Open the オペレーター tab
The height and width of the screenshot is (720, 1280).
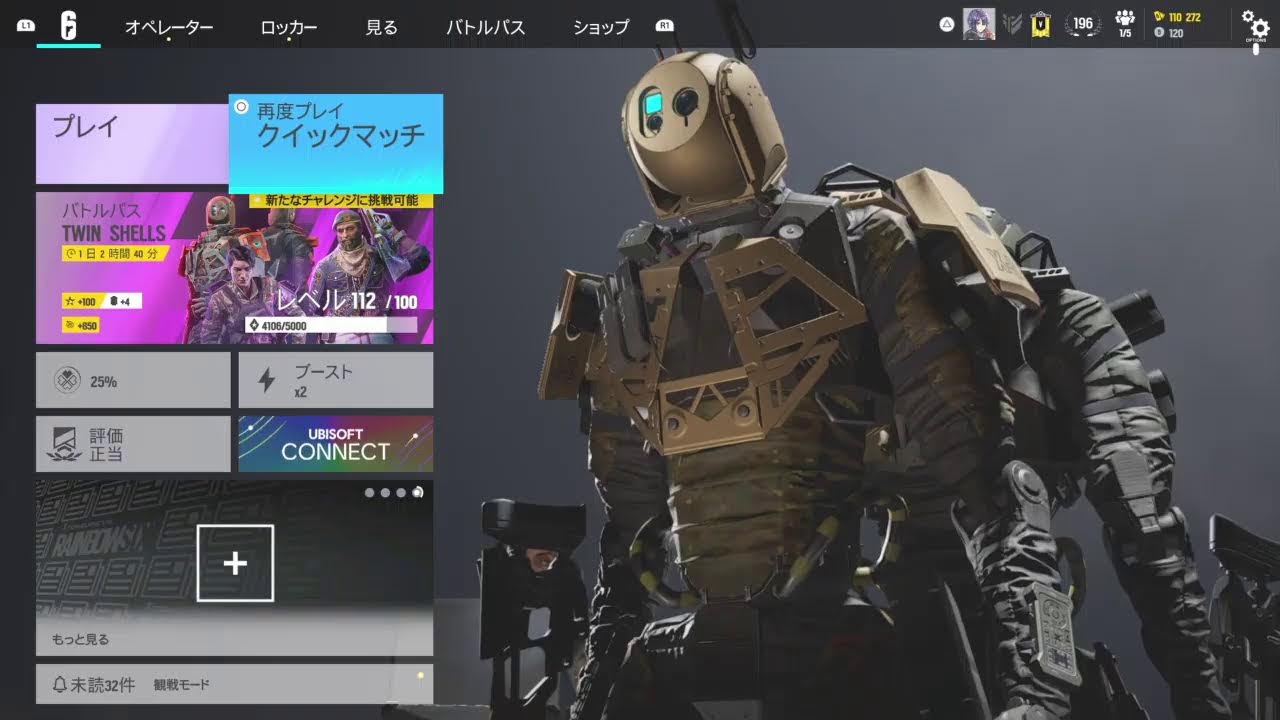[169, 27]
